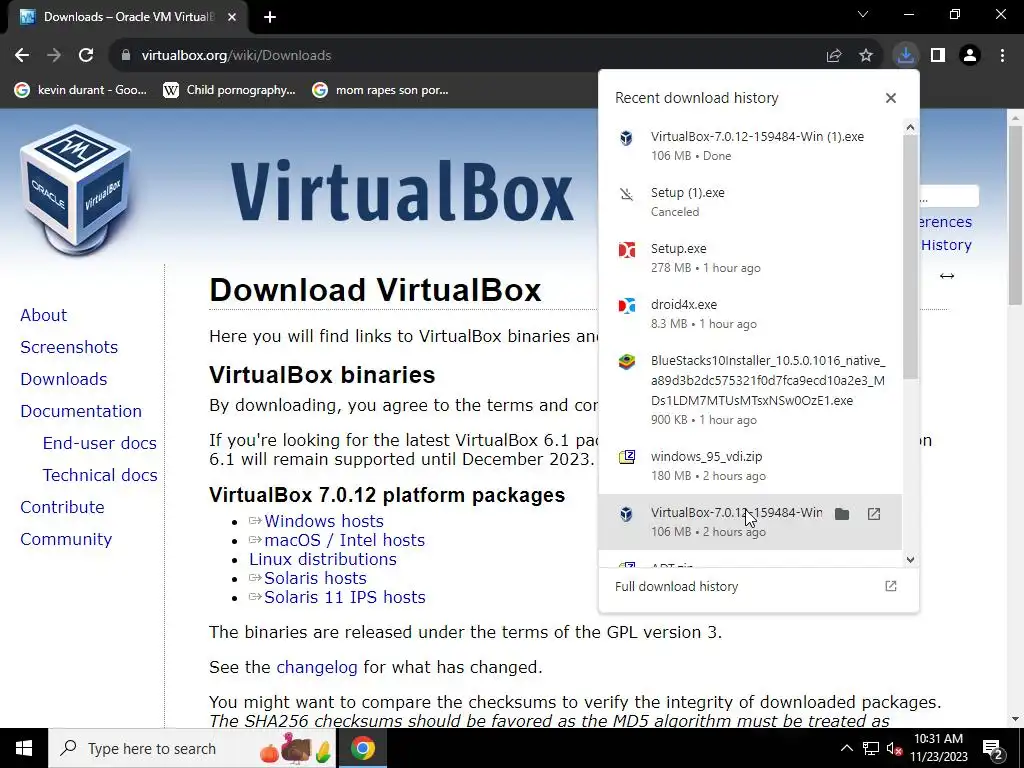1024x768 pixels.
Task: Open the Downloads sidebar link
Action: pyautogui.click(x=63, y=379)
